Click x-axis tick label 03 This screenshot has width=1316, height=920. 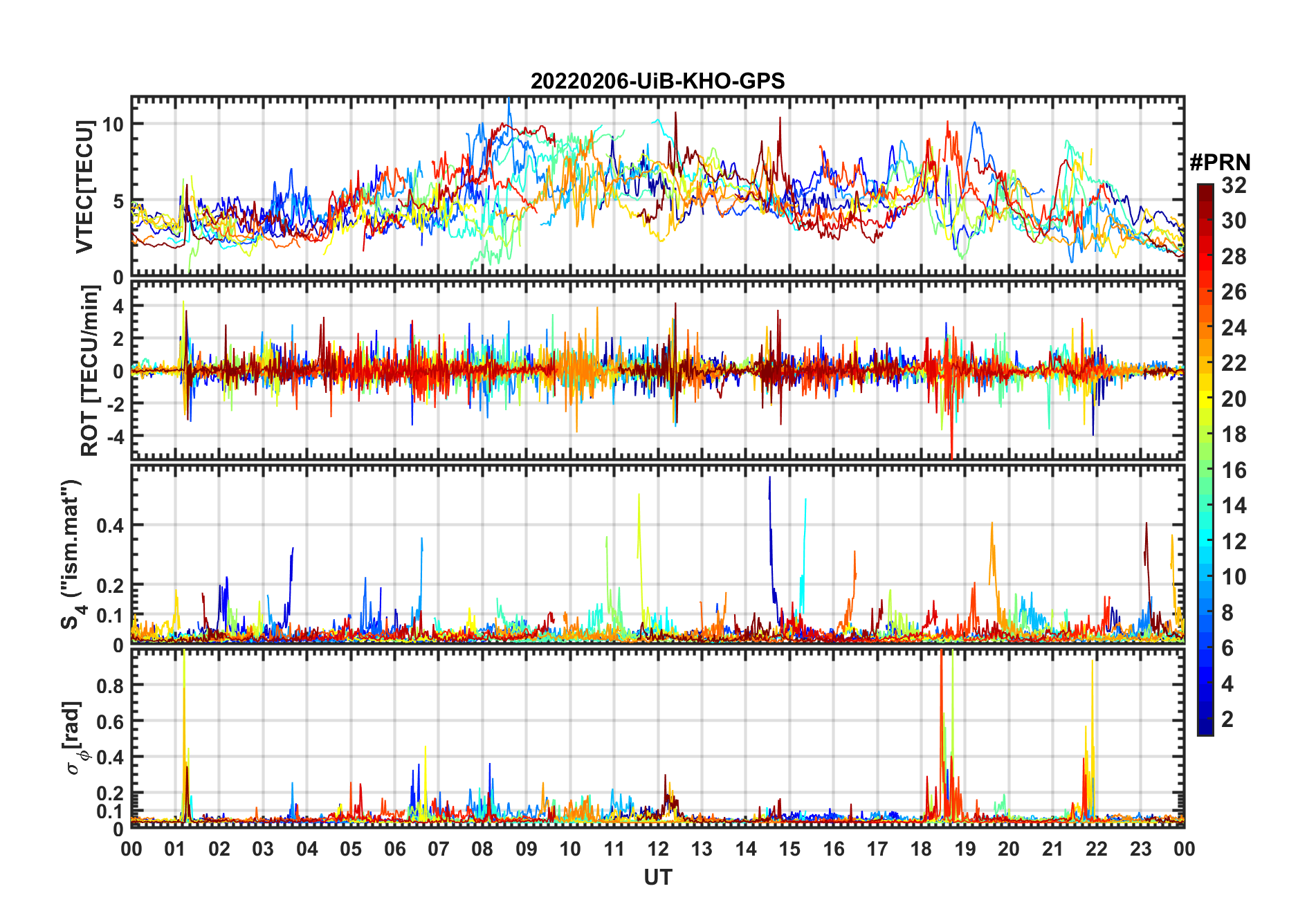[263, 849]
